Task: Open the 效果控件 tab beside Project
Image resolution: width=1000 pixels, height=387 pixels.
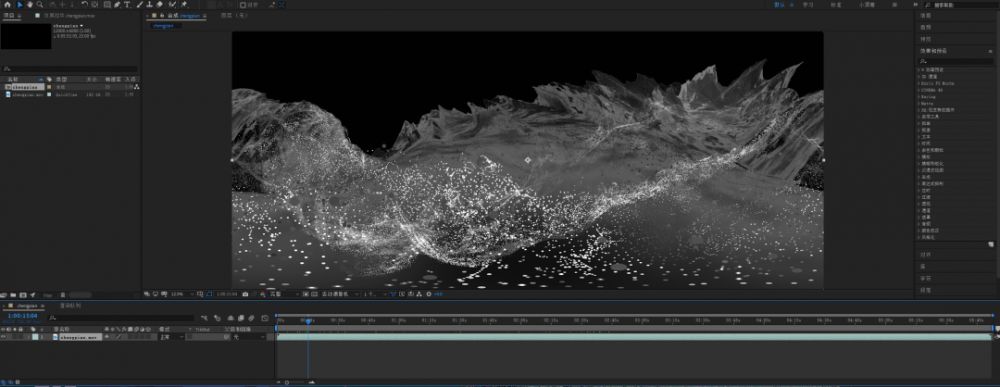Action: pos(69,15)
